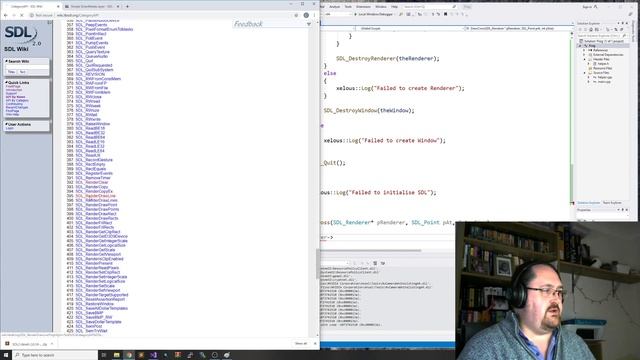Image resolution: width=640 pixels, height=360 pixels.
Task: Close the second Chrome tab
Action: (118, 7)
